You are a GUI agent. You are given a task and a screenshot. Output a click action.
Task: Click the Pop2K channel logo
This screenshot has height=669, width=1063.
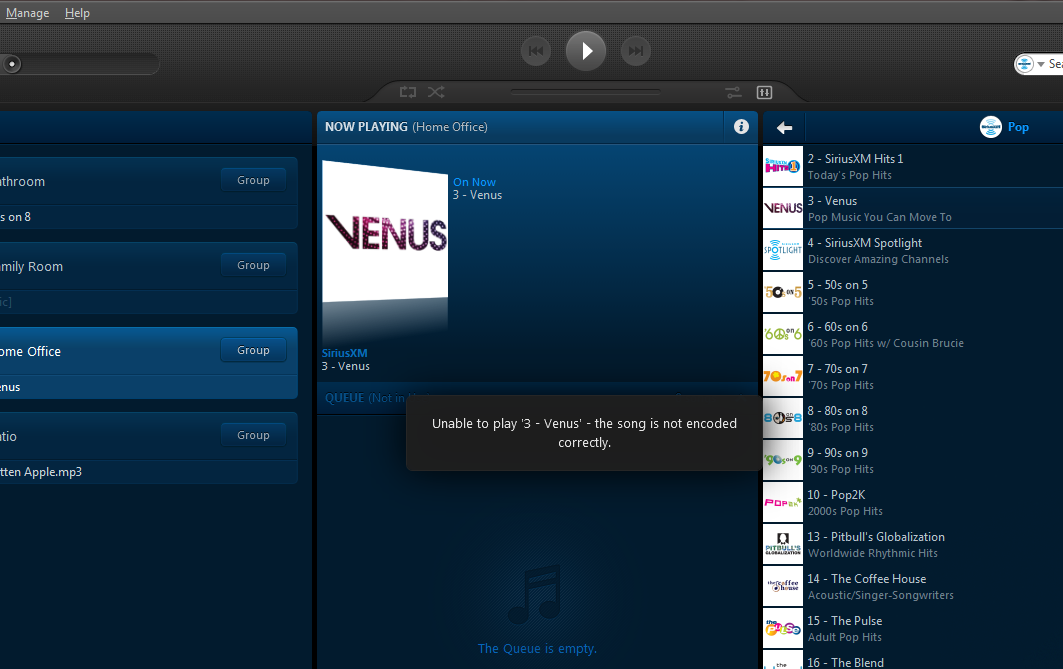[783, 502]
